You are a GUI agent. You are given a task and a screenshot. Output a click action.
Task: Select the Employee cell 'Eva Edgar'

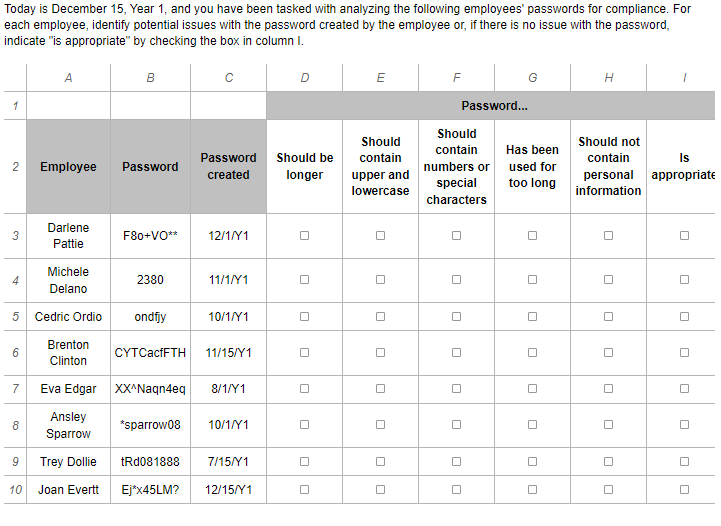point(68,388)
